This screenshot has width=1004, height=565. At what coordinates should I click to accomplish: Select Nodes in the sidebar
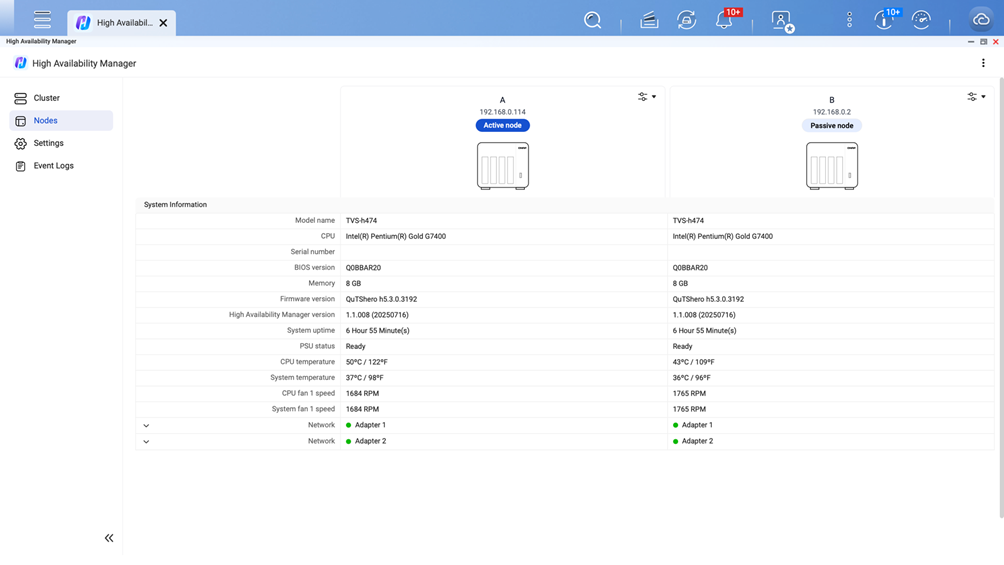[61, 120]
